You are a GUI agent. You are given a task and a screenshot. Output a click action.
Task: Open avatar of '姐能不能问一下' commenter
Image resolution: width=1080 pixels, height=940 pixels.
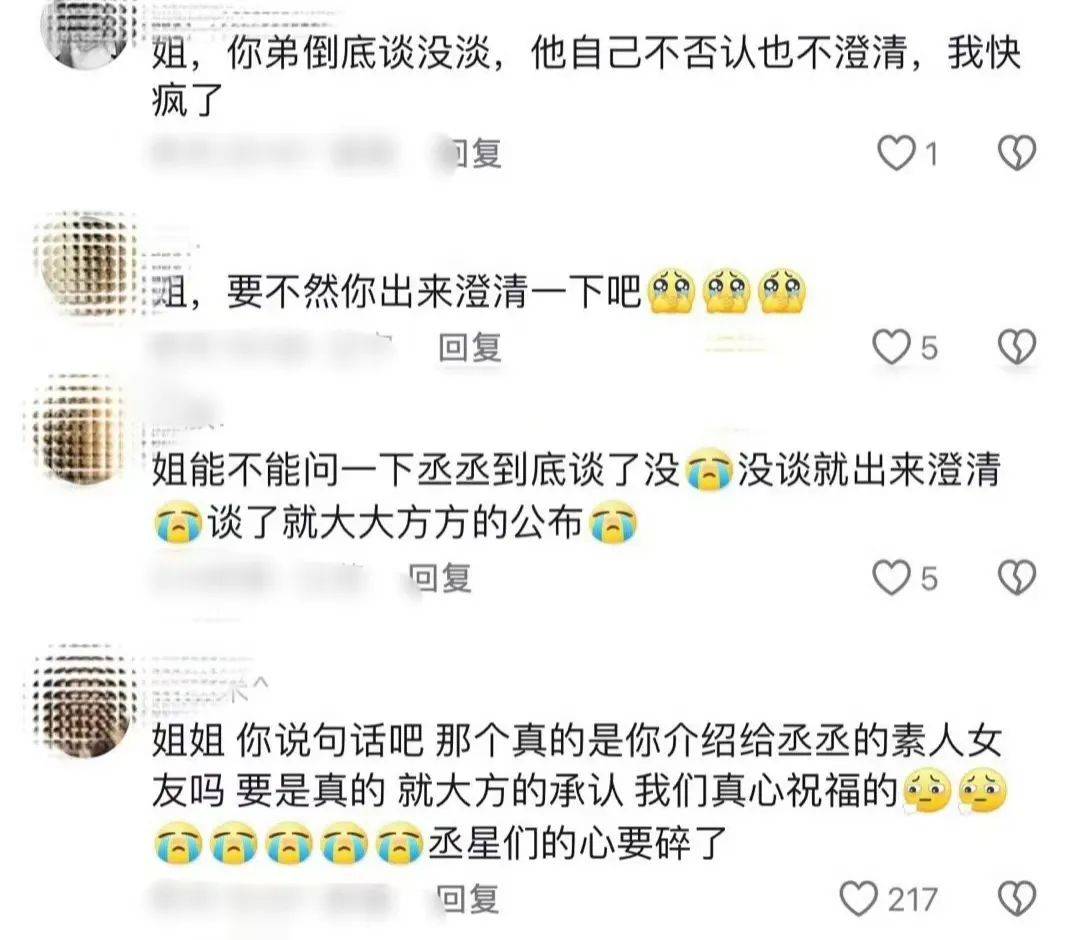coord(81,428)
